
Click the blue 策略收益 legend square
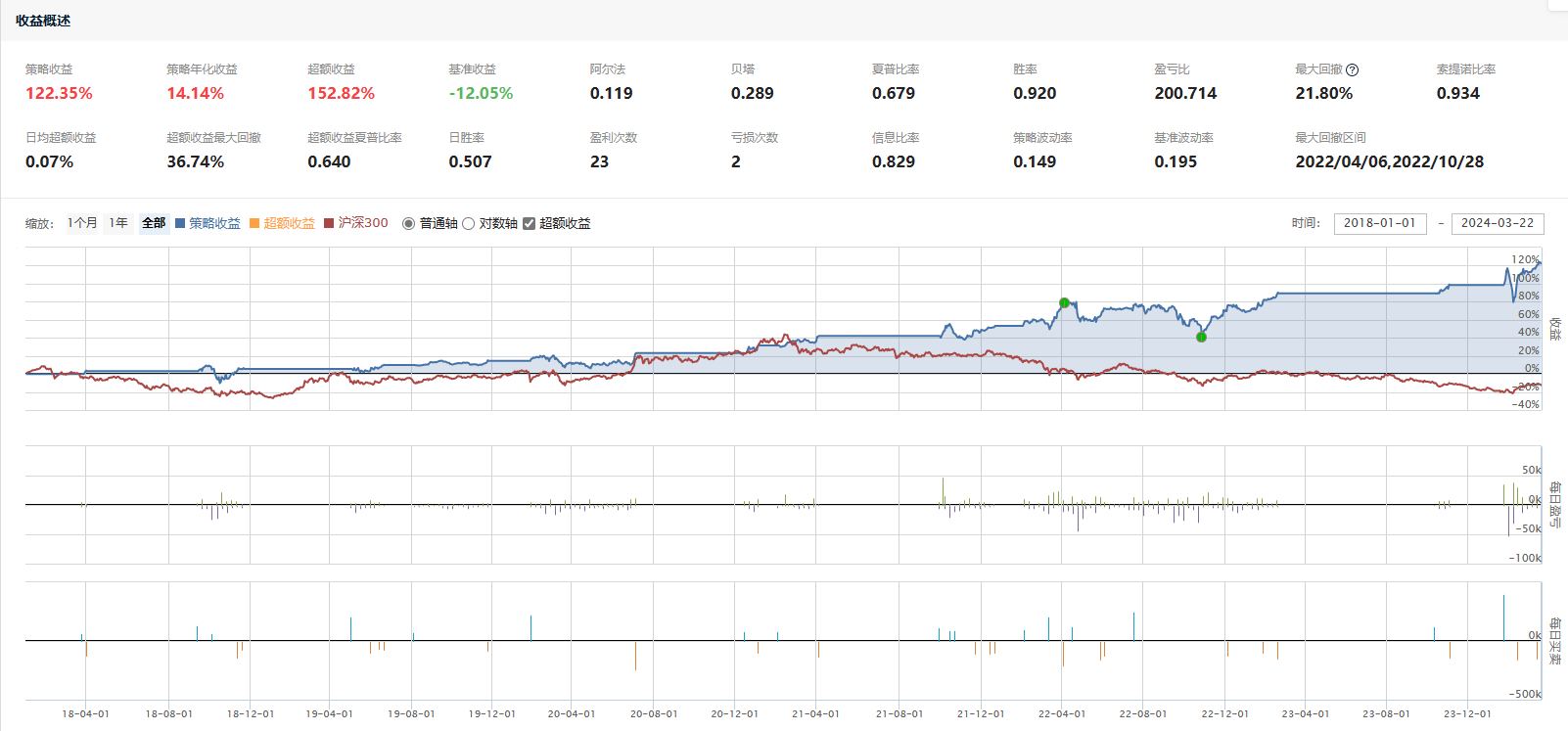(180, 223)
